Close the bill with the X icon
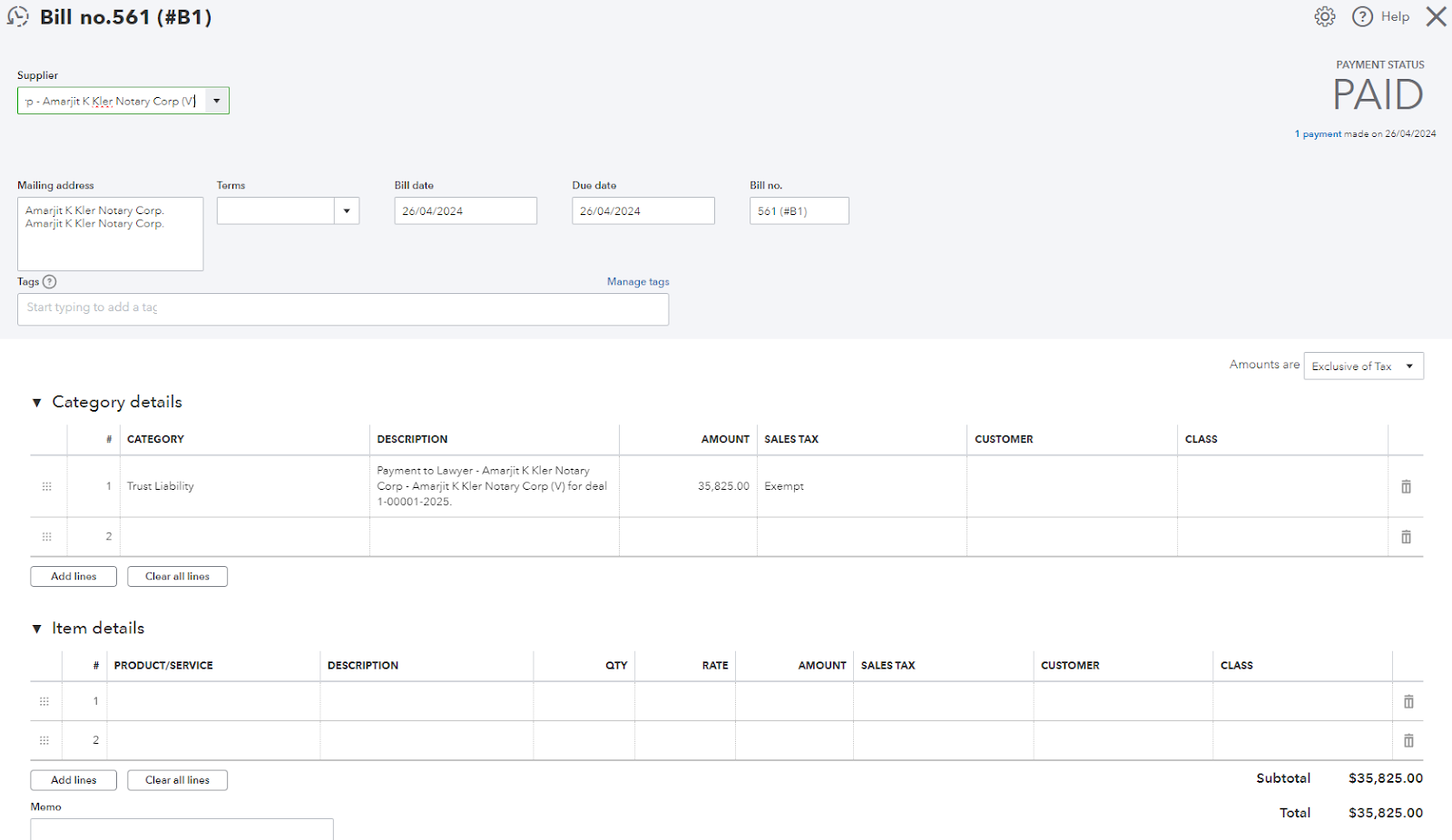Viewport: 1452px width, 840px height. point(1436,16)
